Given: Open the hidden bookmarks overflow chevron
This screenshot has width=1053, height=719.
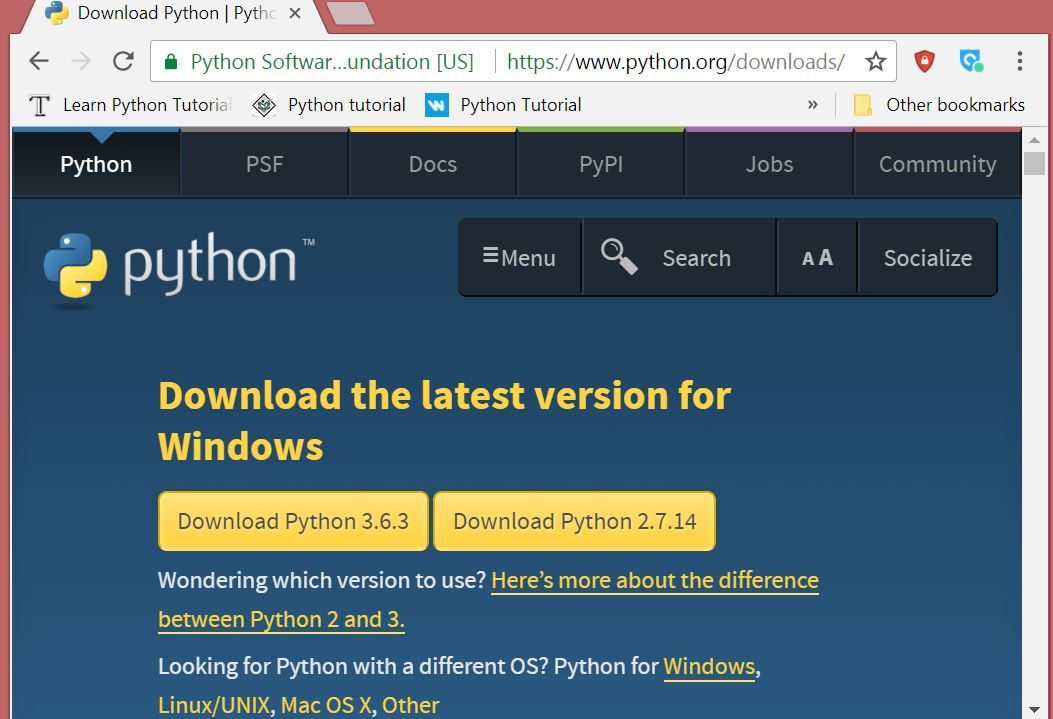Looking at the screenshot, I should point(813,105).
